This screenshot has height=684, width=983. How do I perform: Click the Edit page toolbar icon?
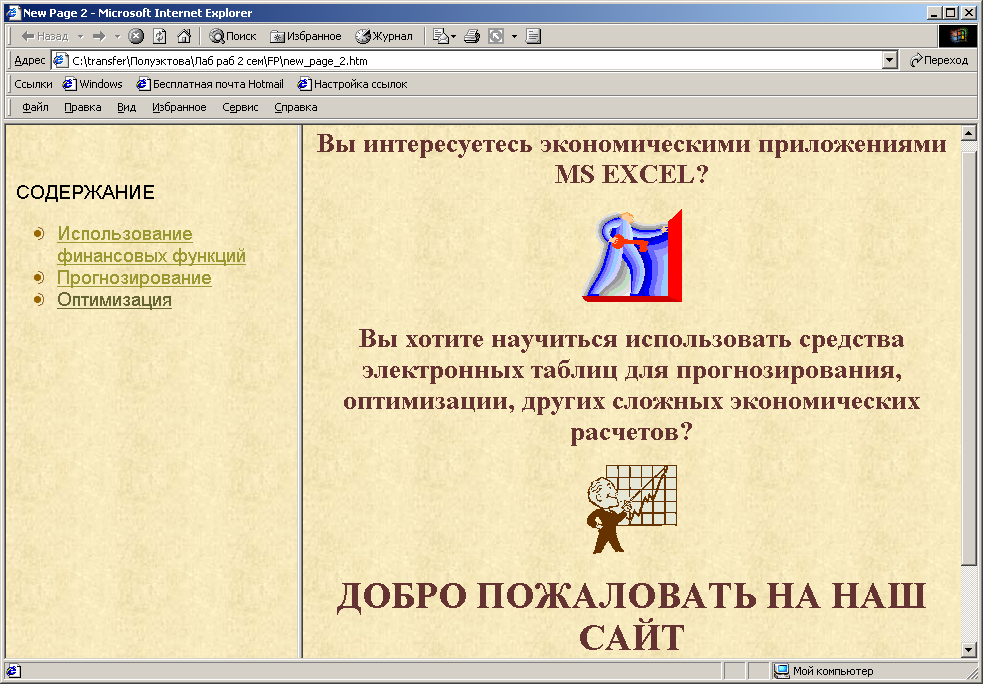click(496, 36)
